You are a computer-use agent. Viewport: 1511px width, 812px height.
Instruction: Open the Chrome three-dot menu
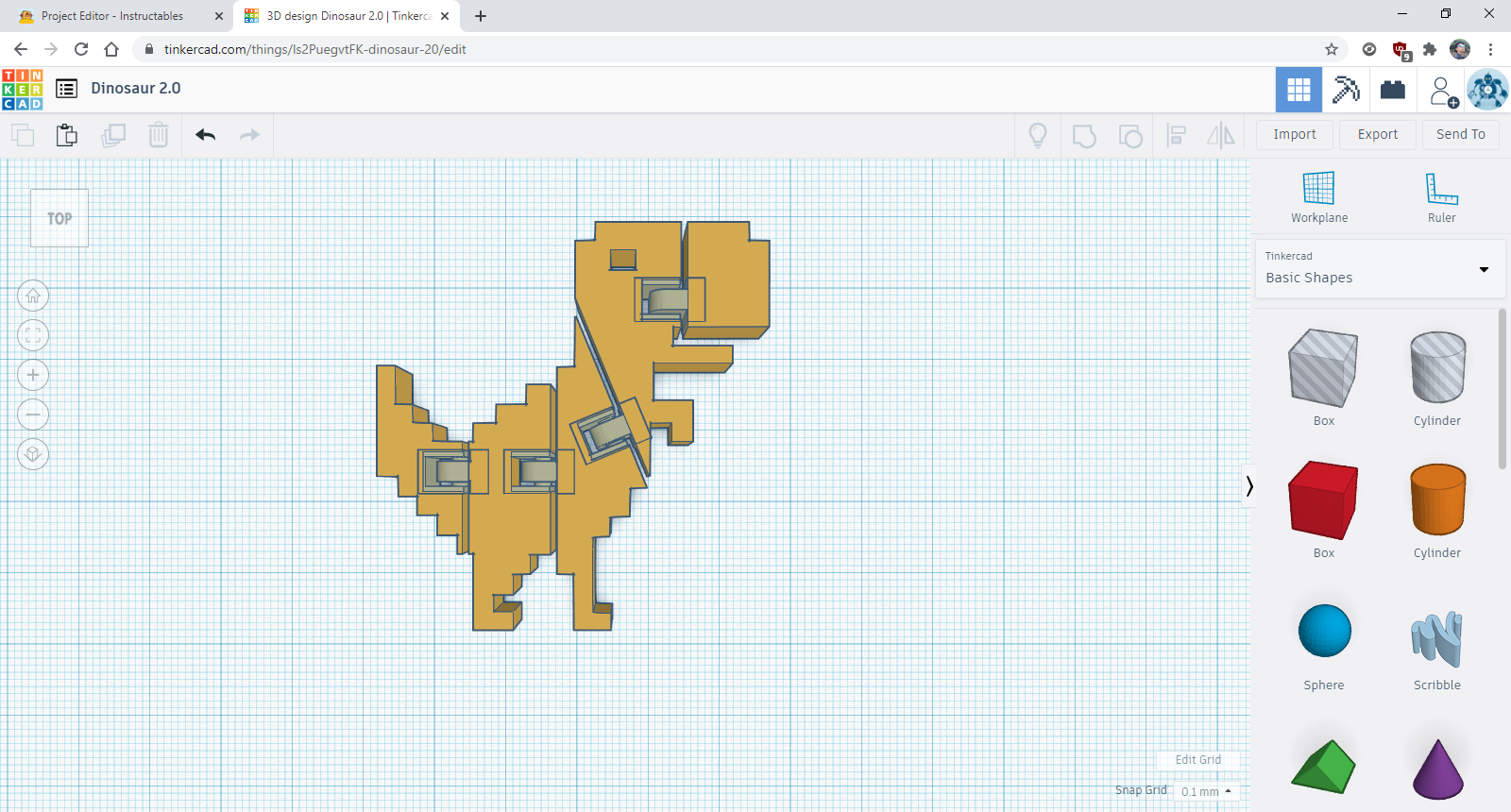point(1490,49)
